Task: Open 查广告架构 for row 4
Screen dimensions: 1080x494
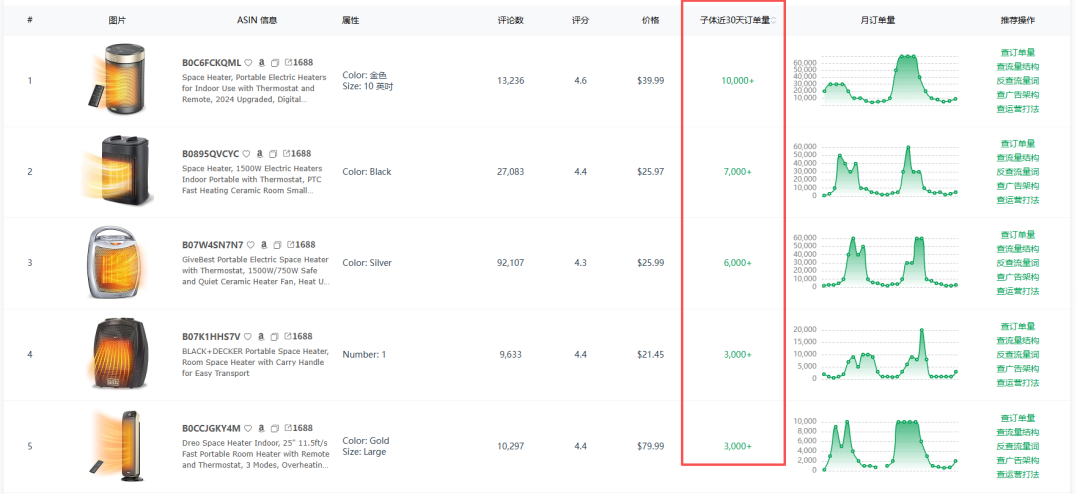Action: point(1017,368)
